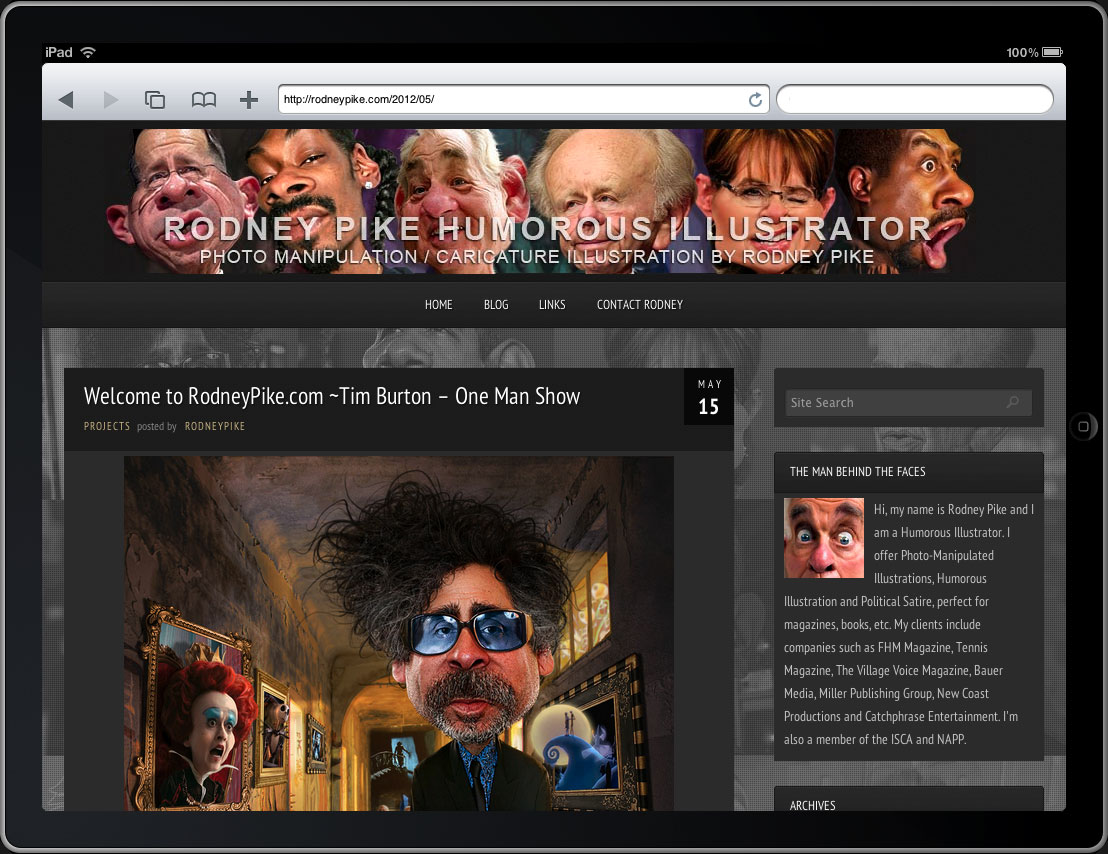Click the banner subtitle text

pos(537,256)
